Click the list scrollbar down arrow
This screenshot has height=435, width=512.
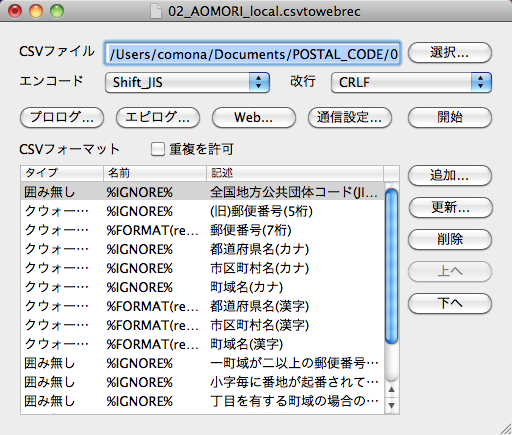[392, 406]
